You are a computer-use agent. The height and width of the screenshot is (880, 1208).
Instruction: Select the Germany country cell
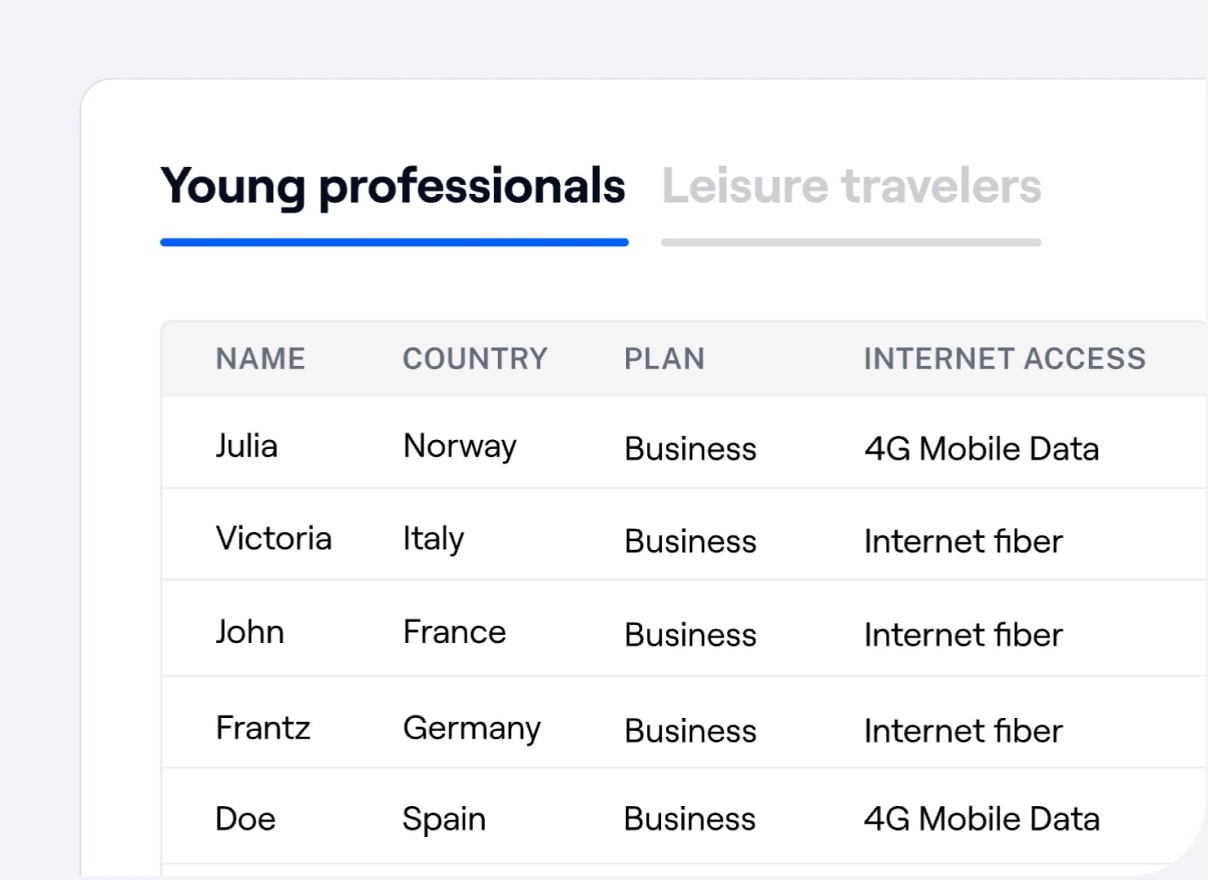471,729
